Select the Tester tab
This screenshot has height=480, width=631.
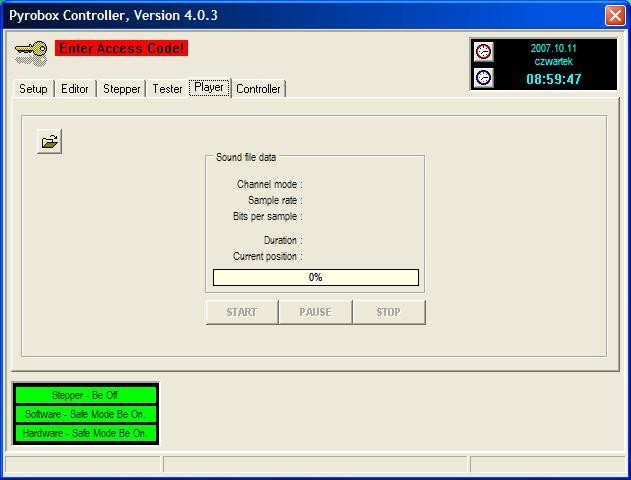coord(167,89)
